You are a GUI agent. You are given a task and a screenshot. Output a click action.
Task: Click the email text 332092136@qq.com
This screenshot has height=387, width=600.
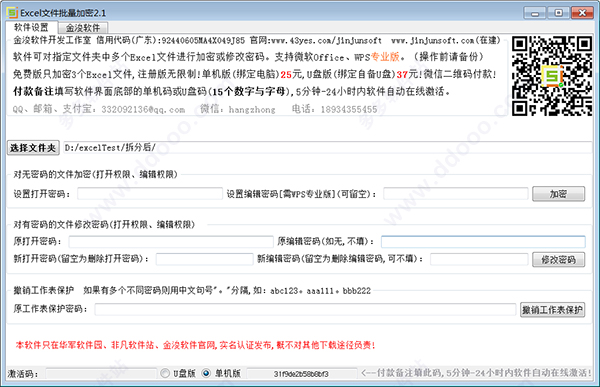(x=143, y=110)
